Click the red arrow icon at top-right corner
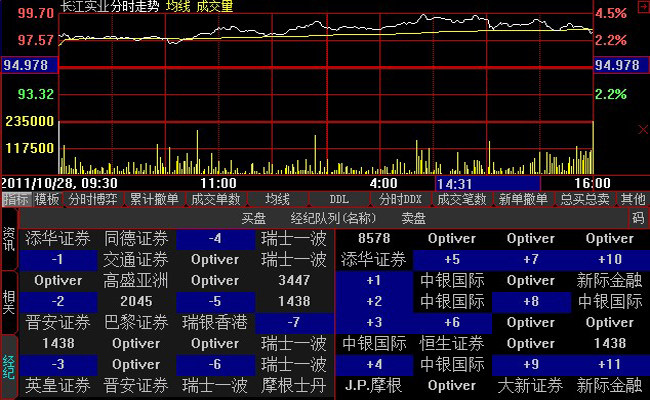Screen dimensions: 650x400 pyautogui.click(x=644, y=6)
